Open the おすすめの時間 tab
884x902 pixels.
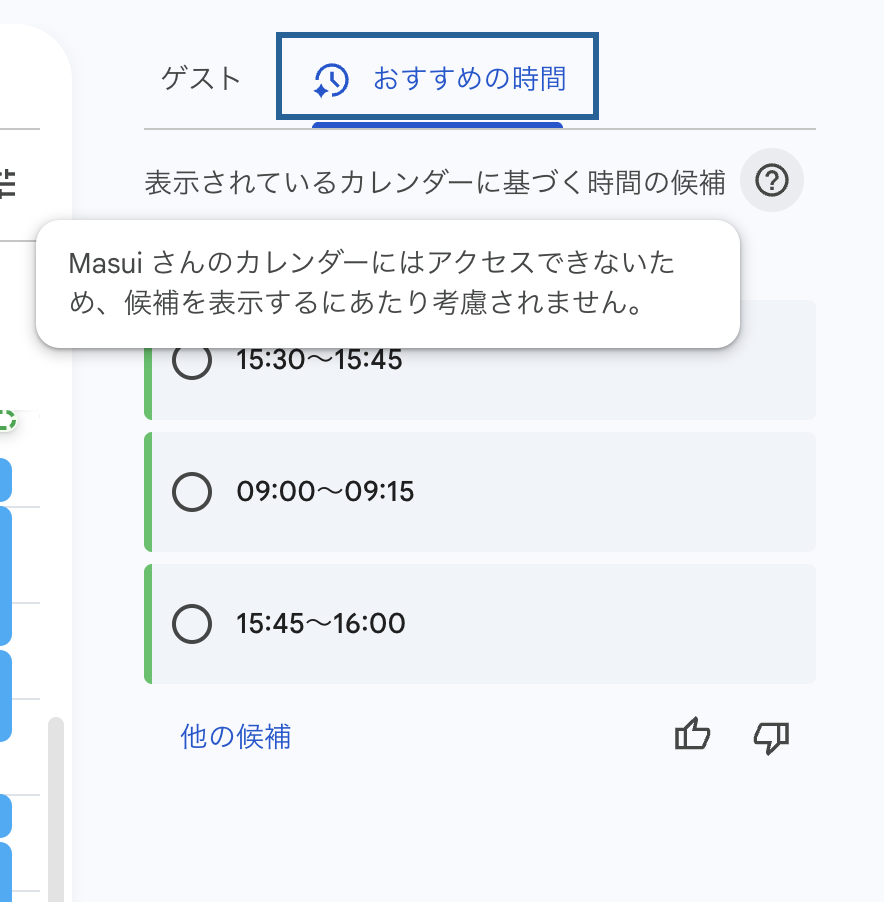469,78
